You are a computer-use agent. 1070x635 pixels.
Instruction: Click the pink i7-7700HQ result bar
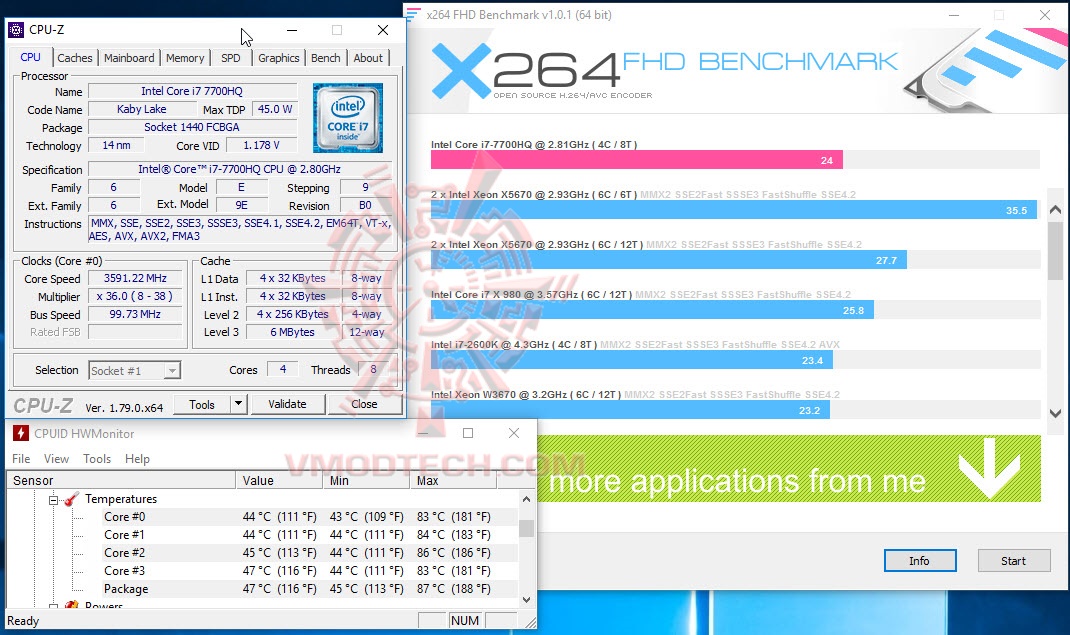(637, 160)
